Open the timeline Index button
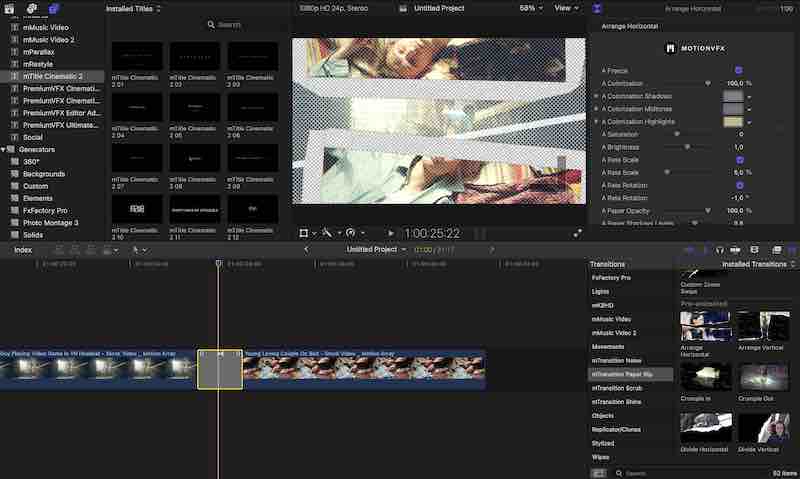This screenshot has height=479, width=800. (23, 250)
